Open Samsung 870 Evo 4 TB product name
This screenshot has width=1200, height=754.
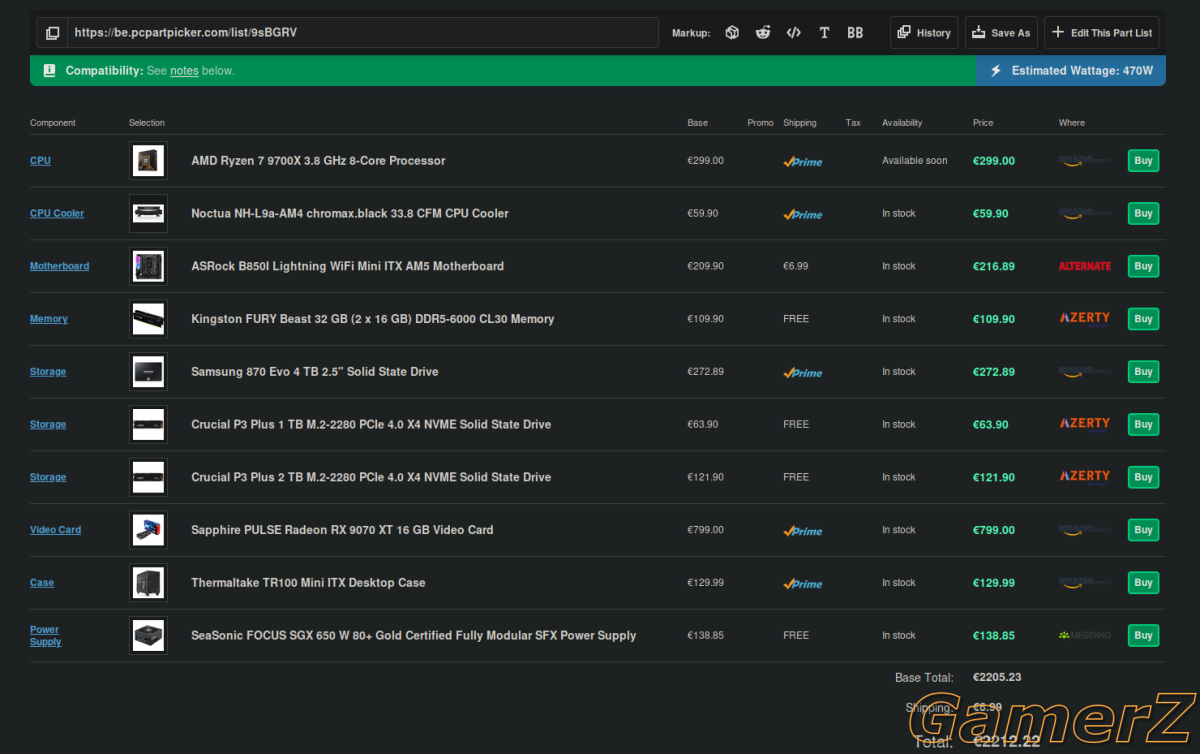click(x=315, y=372)
